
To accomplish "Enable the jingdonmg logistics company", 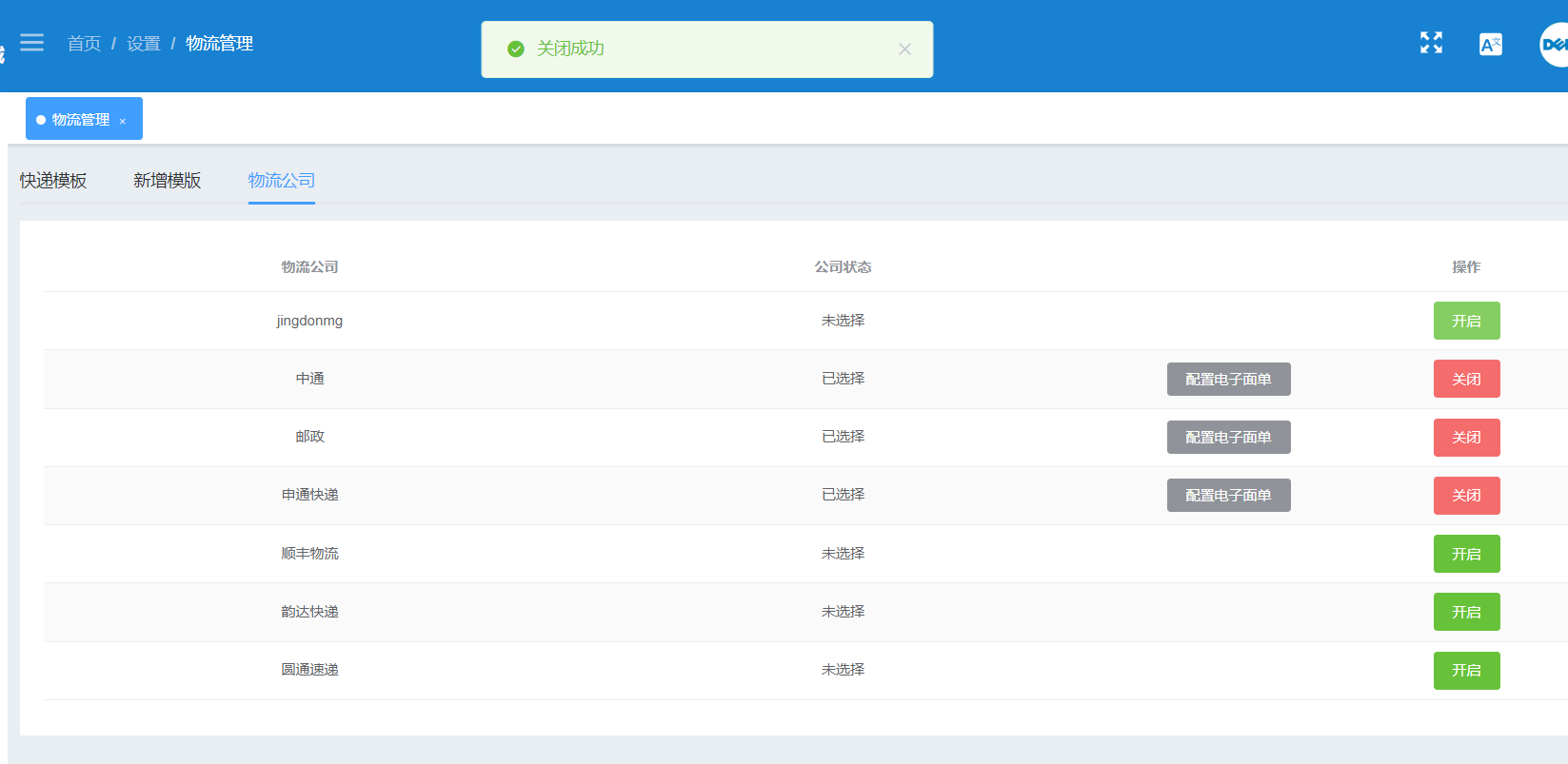I will pos(1466,321).
